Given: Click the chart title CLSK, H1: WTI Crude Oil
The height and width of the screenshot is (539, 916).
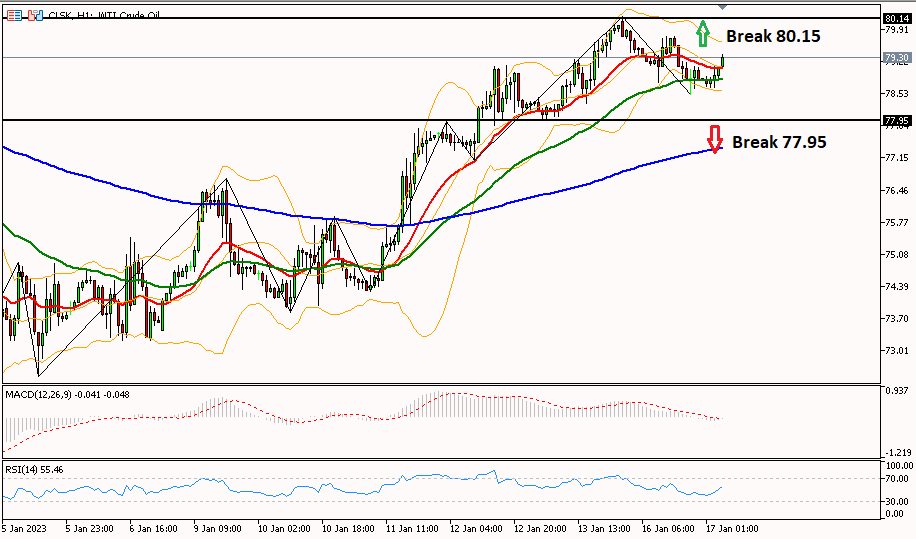Looking at the screenshot, I should (106, 17).
